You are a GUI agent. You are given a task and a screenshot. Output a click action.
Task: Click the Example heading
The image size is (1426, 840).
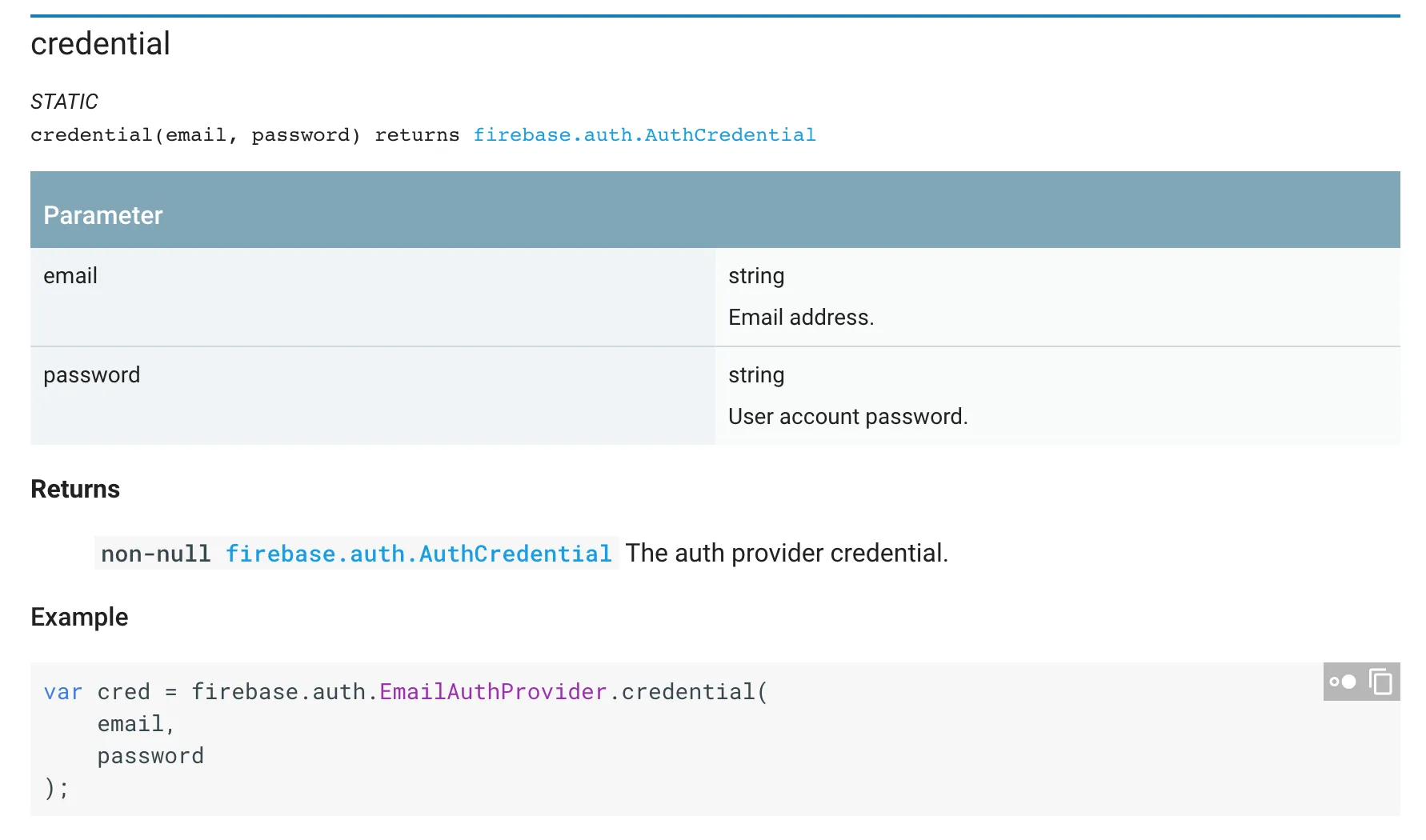click(79, 617)
